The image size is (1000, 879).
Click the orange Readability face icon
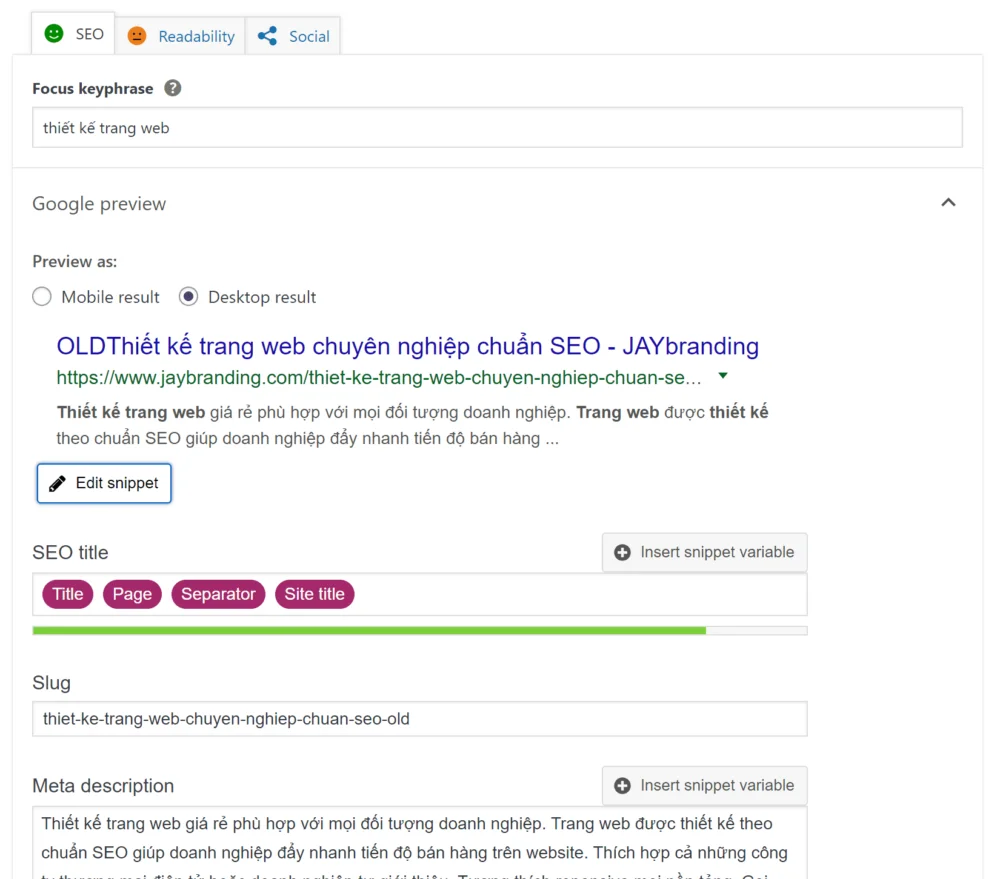click(136, 36)
